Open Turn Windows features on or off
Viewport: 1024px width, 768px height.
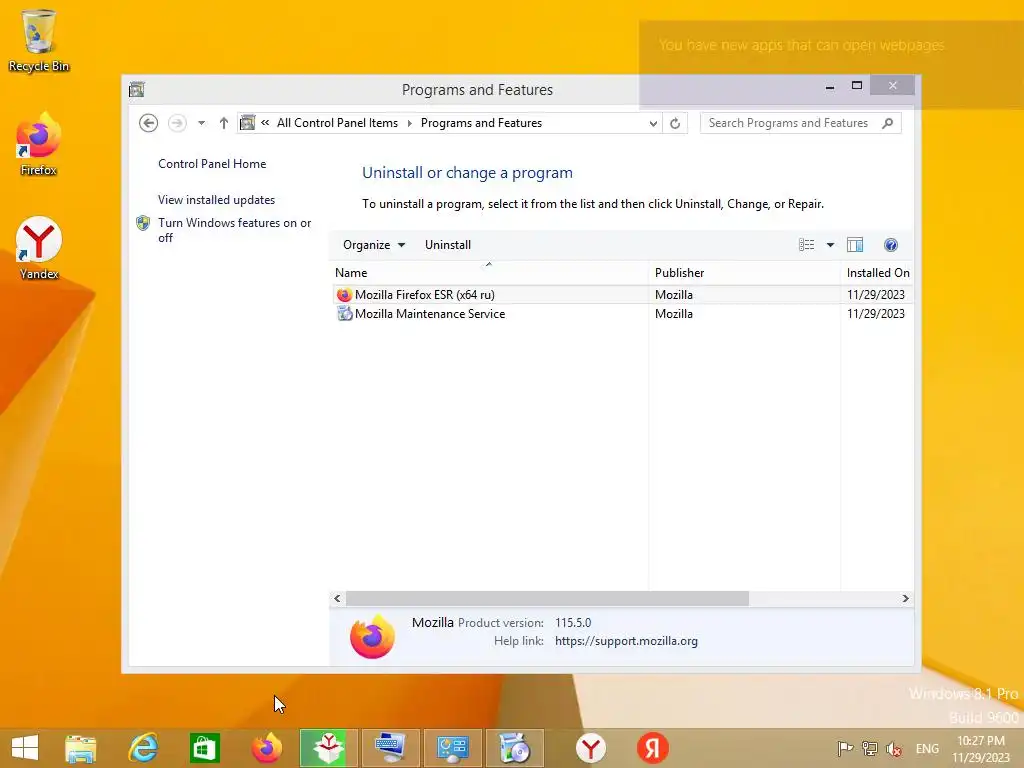234,230
